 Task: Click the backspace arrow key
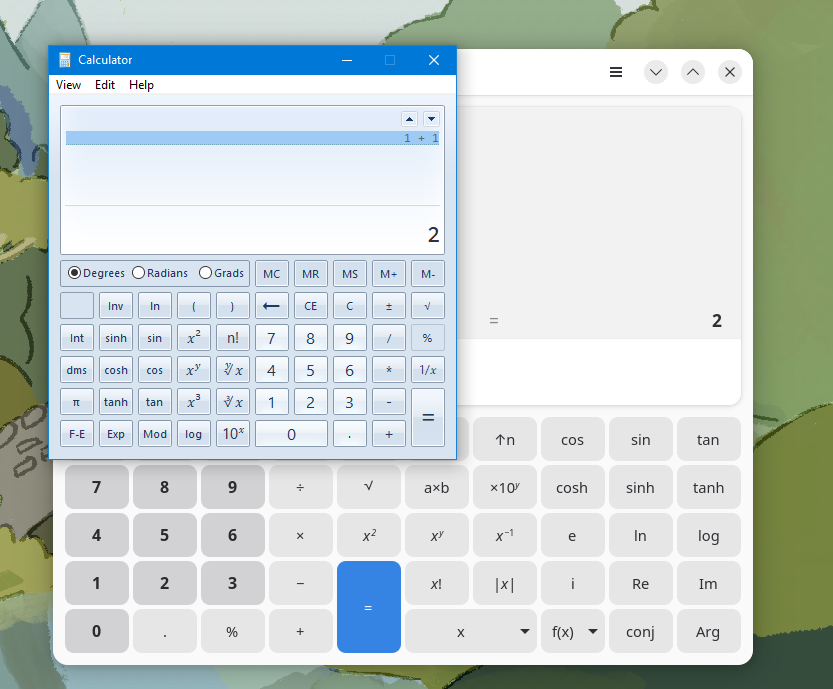pos(271,306)
